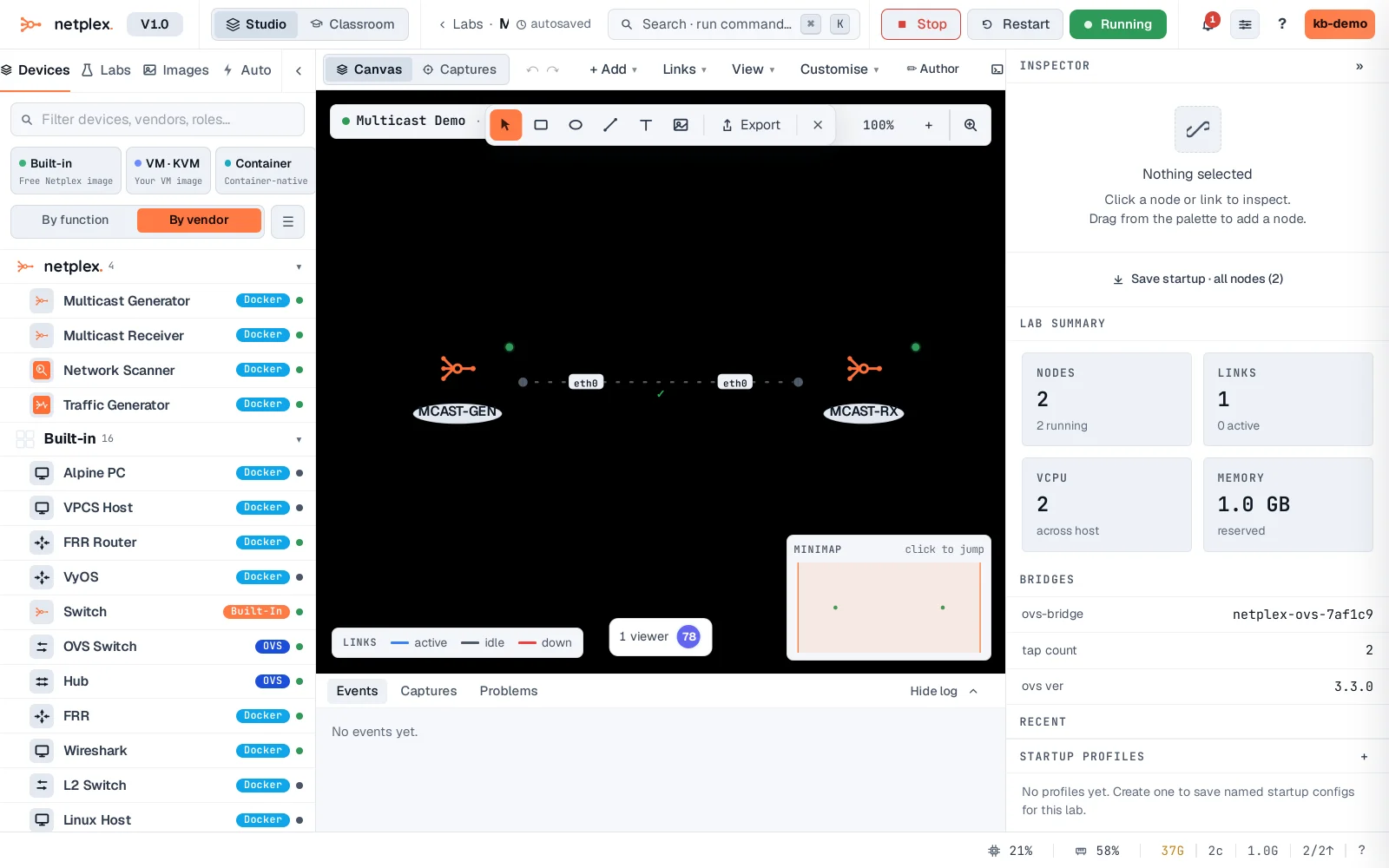Switch palette grouping to By function
The height and width of the screenshot is (868, 1389).
coord(76,220)
